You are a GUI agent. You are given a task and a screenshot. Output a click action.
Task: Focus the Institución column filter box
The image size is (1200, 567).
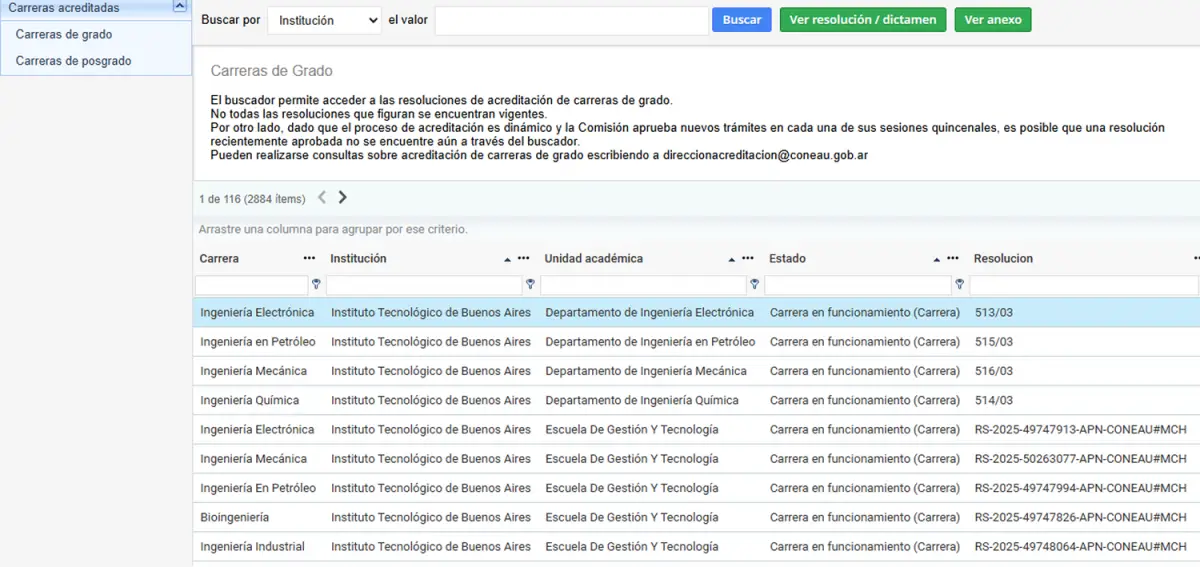424,285
